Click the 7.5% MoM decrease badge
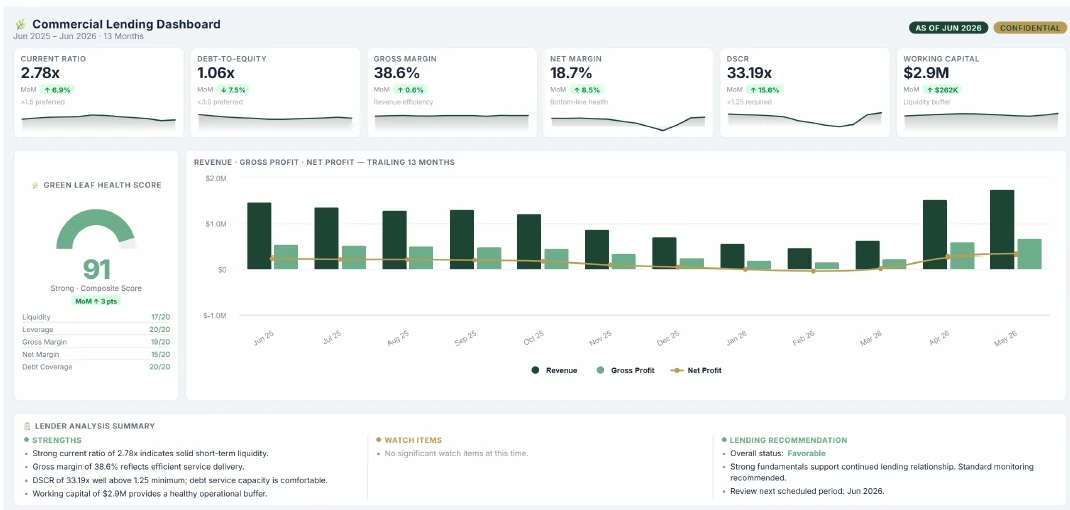Screen dimensions: 1070x510 [233, 89]
